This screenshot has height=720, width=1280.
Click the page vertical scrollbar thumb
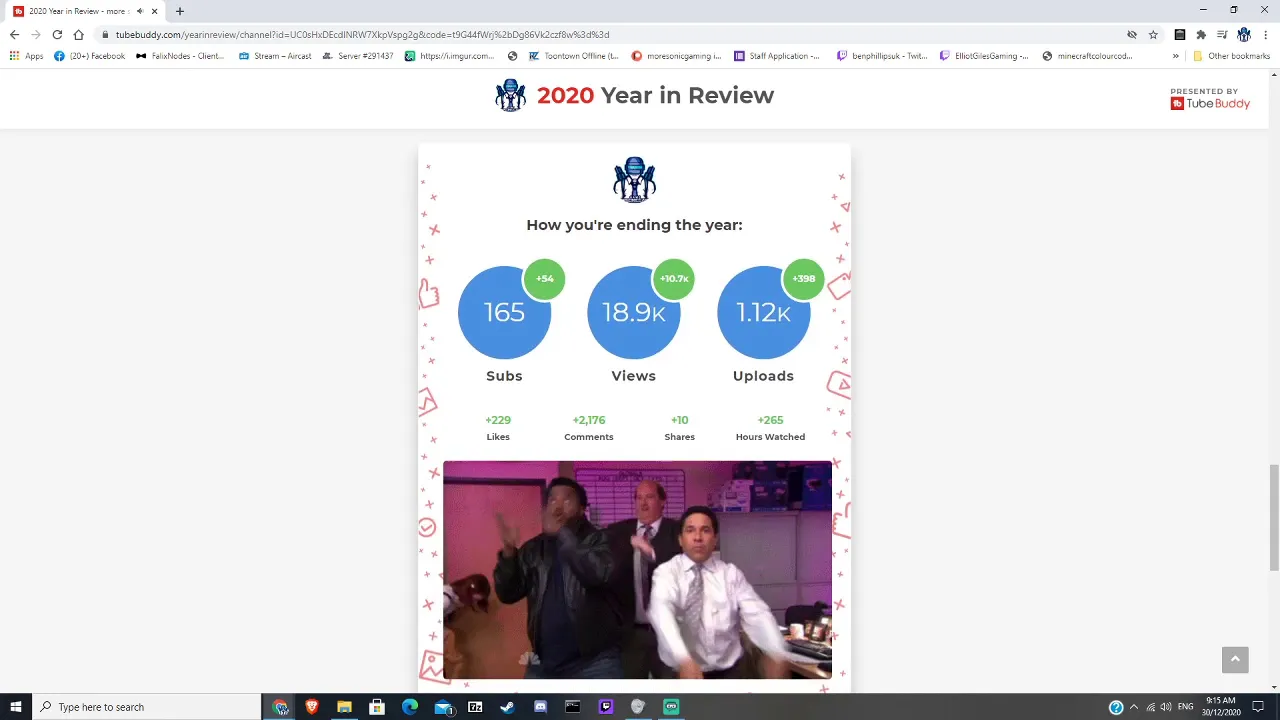point(1274,516)
